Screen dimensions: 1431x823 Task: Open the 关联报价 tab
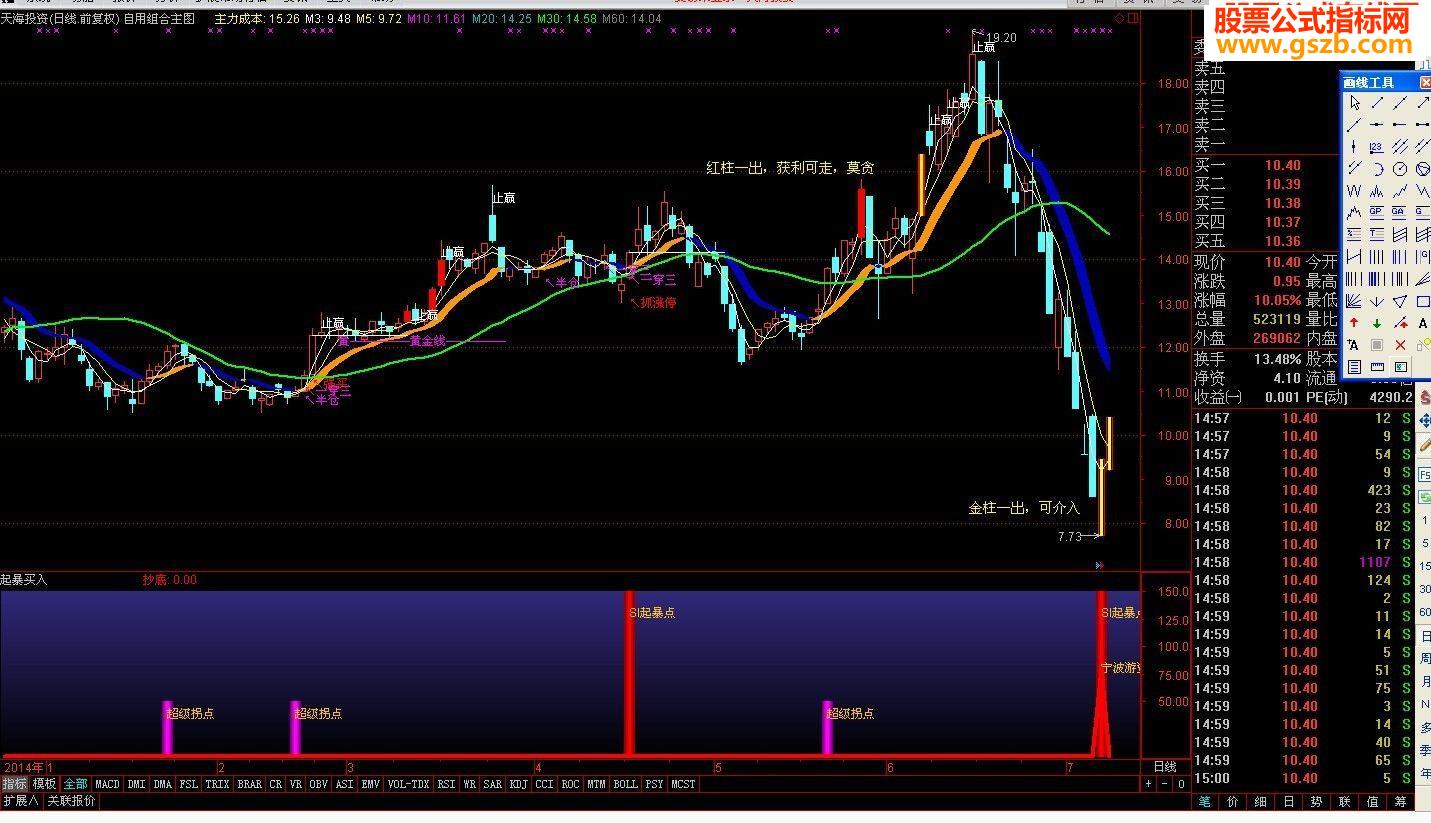click(x=71, y=801)
